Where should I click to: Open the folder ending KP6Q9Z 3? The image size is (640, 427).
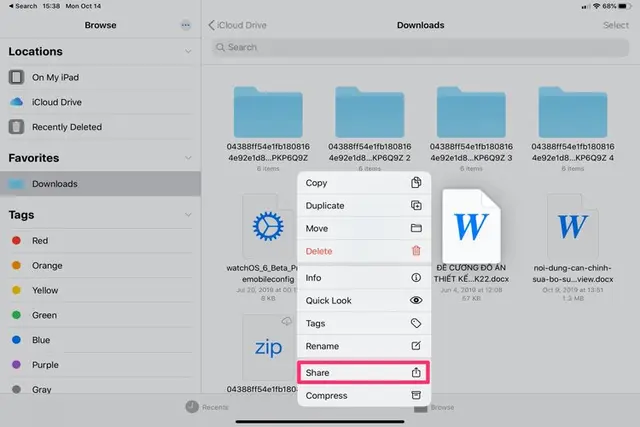[x=471, y=112]
